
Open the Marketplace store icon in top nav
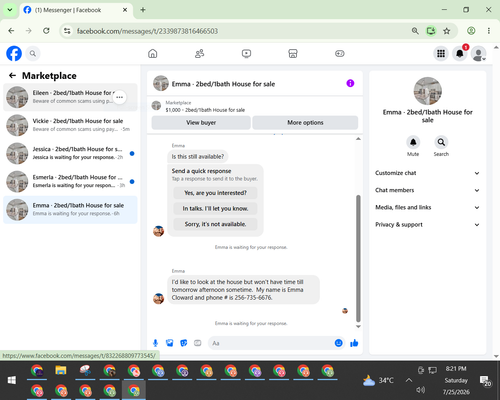tap(293, 53)
